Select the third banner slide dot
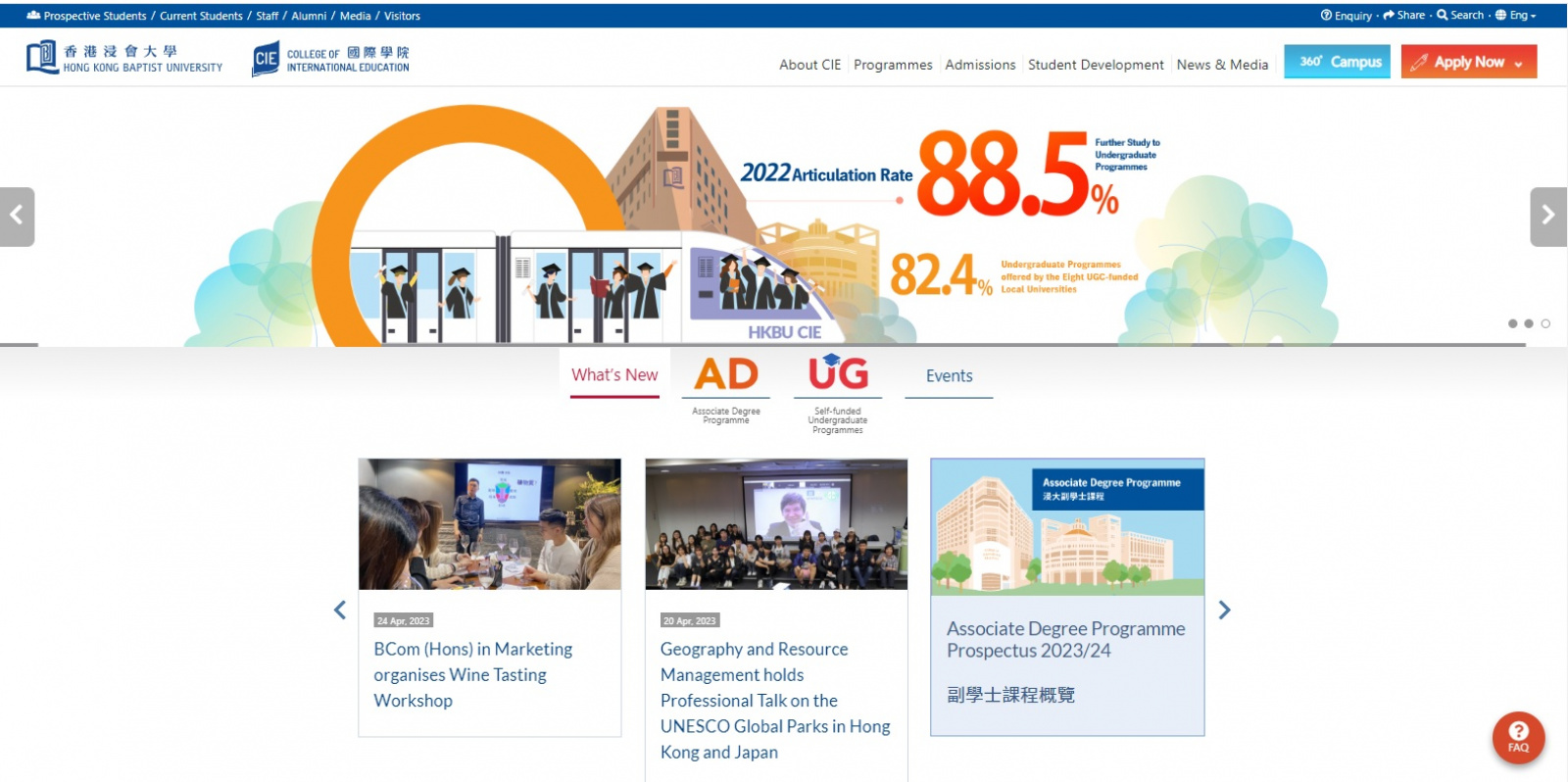1568x782 pixels. [1545, 323]
